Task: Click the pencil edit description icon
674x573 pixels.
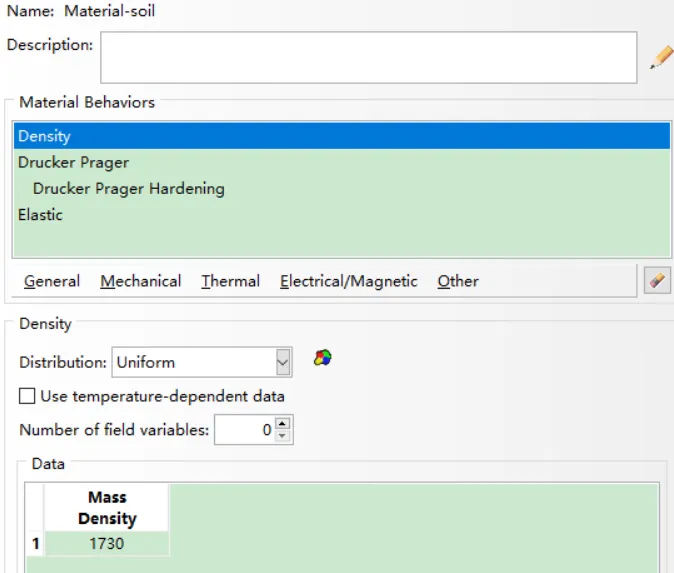Action: (x=662, y=57)
